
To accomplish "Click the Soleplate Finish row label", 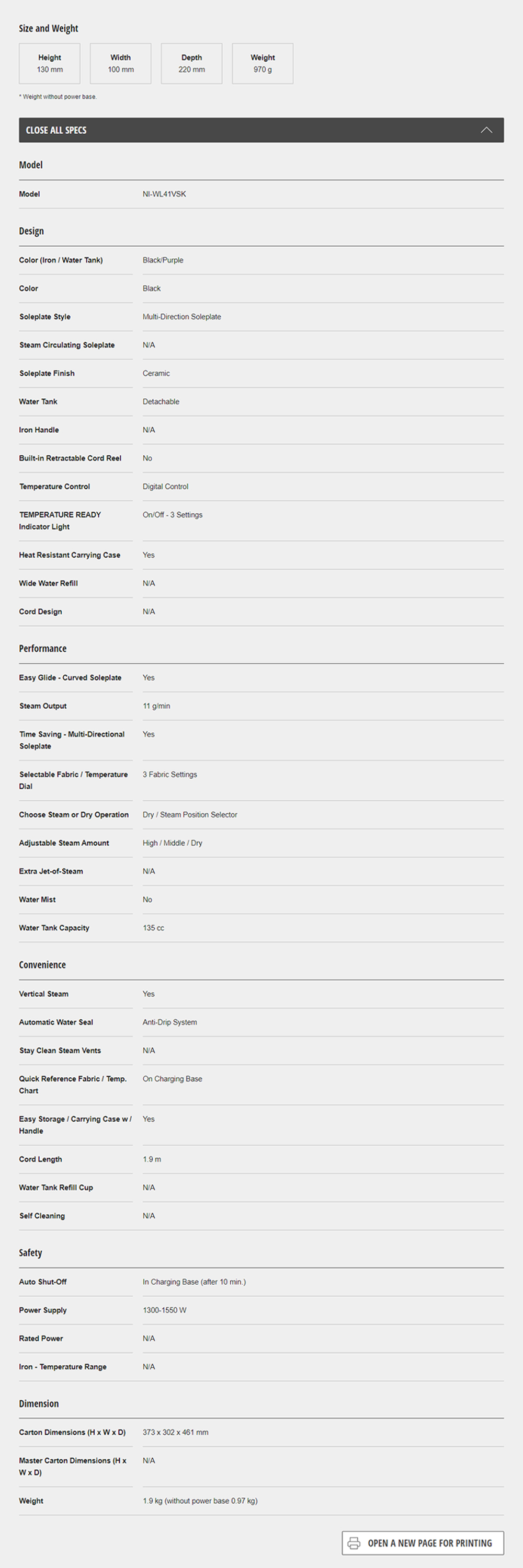I will click(x=47, y=373).
